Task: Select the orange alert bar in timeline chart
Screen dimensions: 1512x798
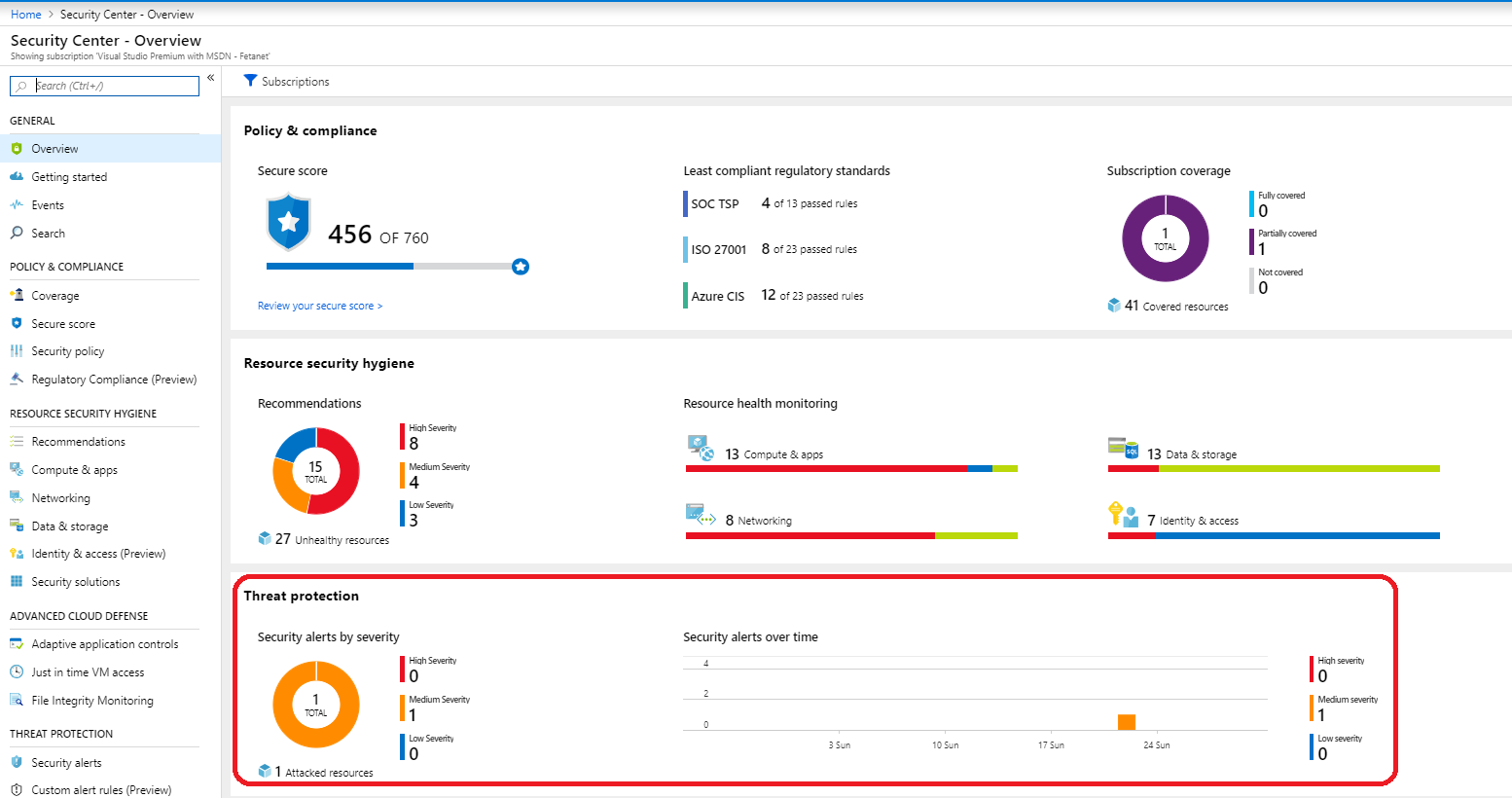Action: 1127,722
